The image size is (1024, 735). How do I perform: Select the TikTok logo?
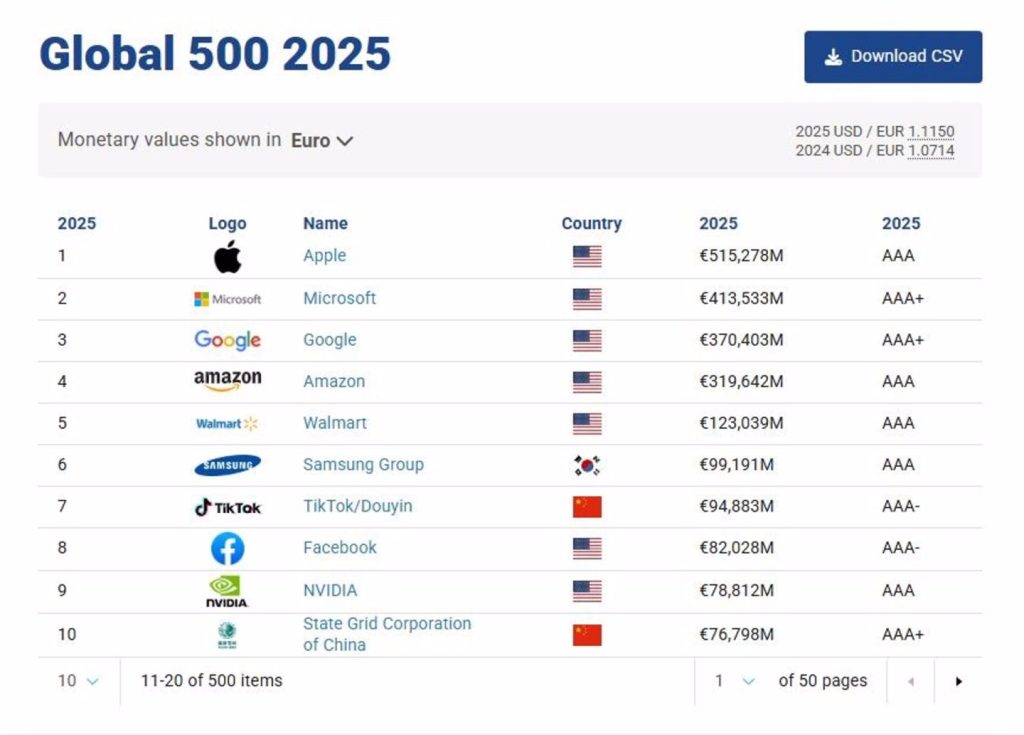point(227,506)
